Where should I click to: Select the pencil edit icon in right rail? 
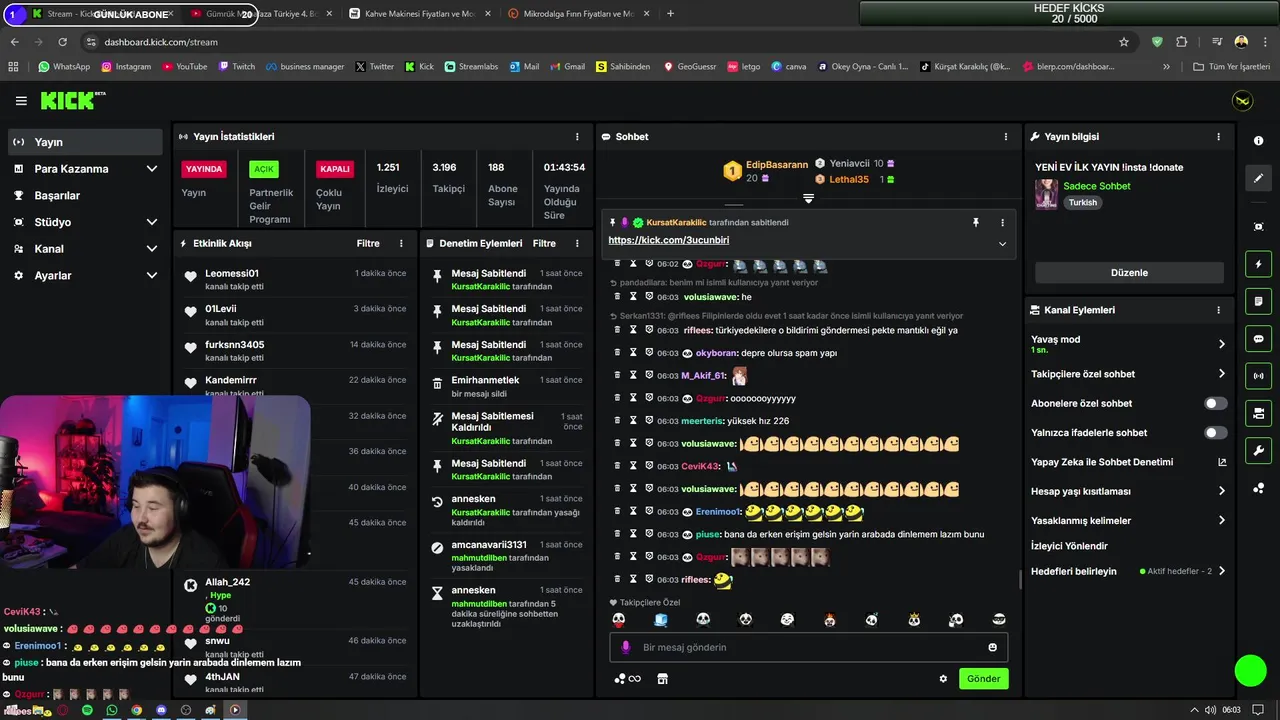1258,178
